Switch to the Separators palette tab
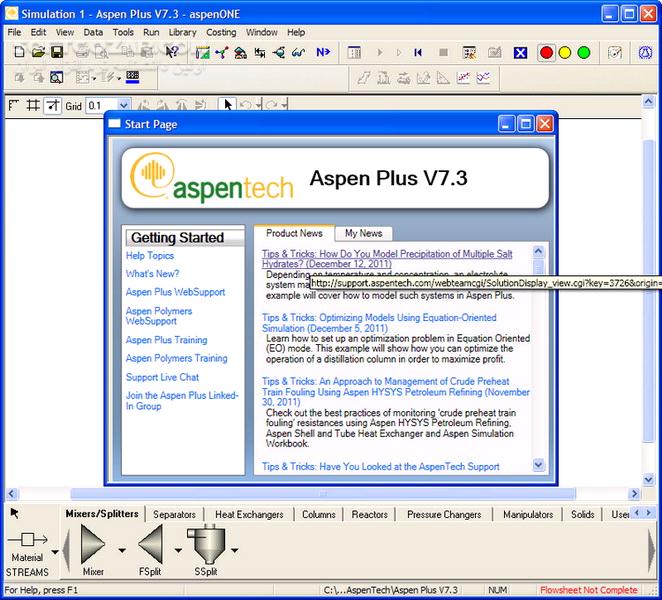The width and height of the screenshot is (662, 600). (x=174, y=514)
